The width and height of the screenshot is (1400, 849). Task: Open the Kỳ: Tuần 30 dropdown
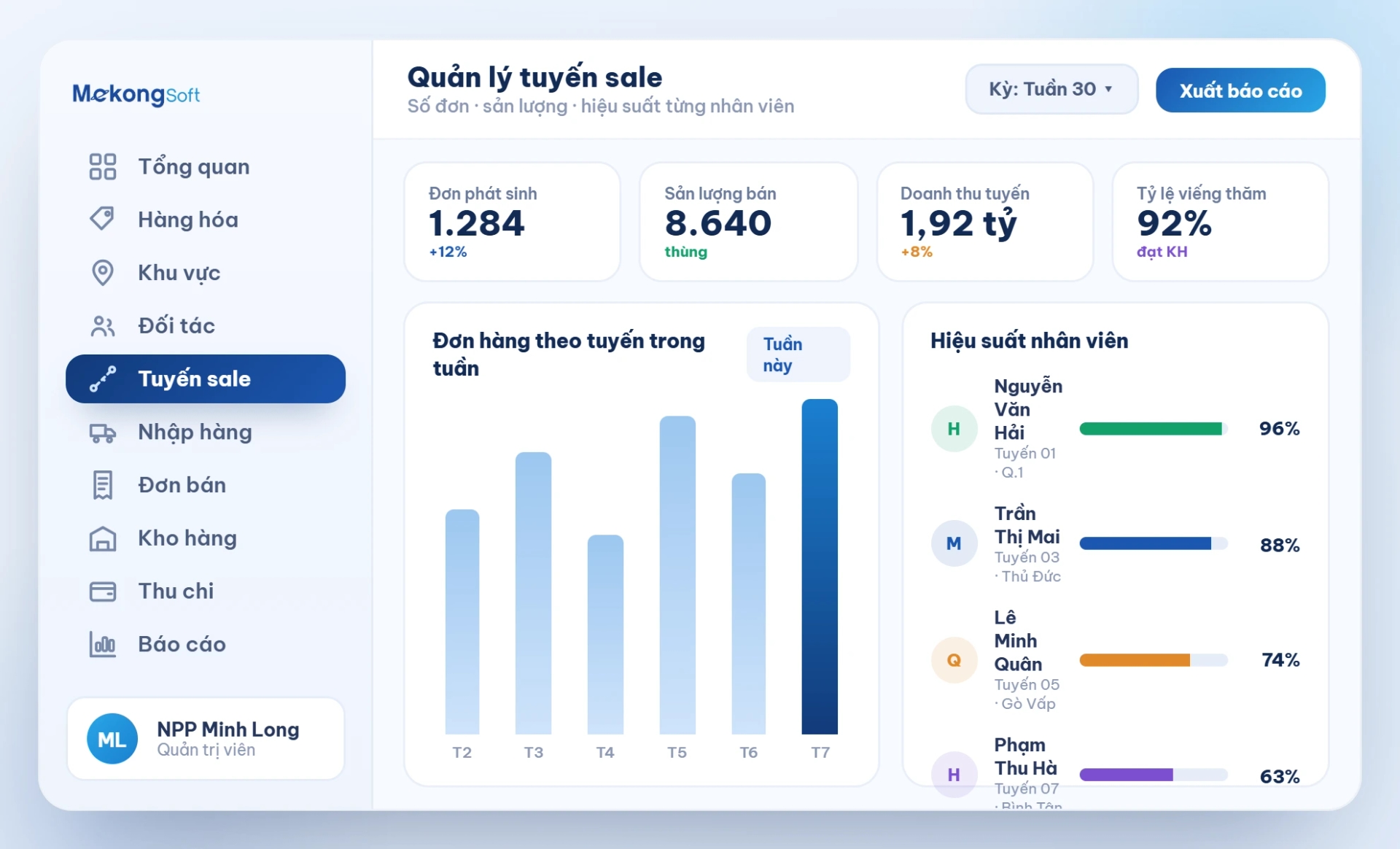click(x=1051, y=89)
